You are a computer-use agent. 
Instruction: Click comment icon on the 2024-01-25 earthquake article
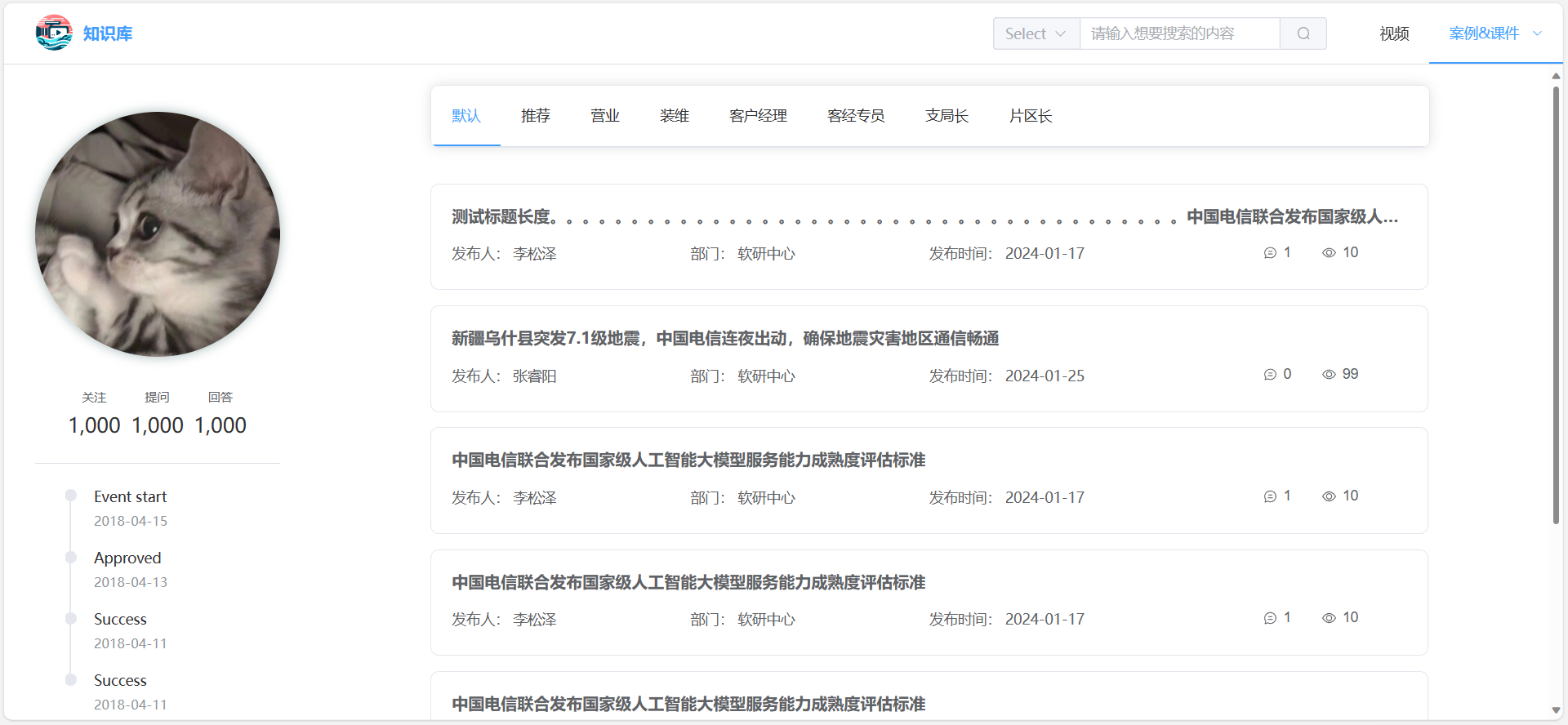pos(1270,375)
